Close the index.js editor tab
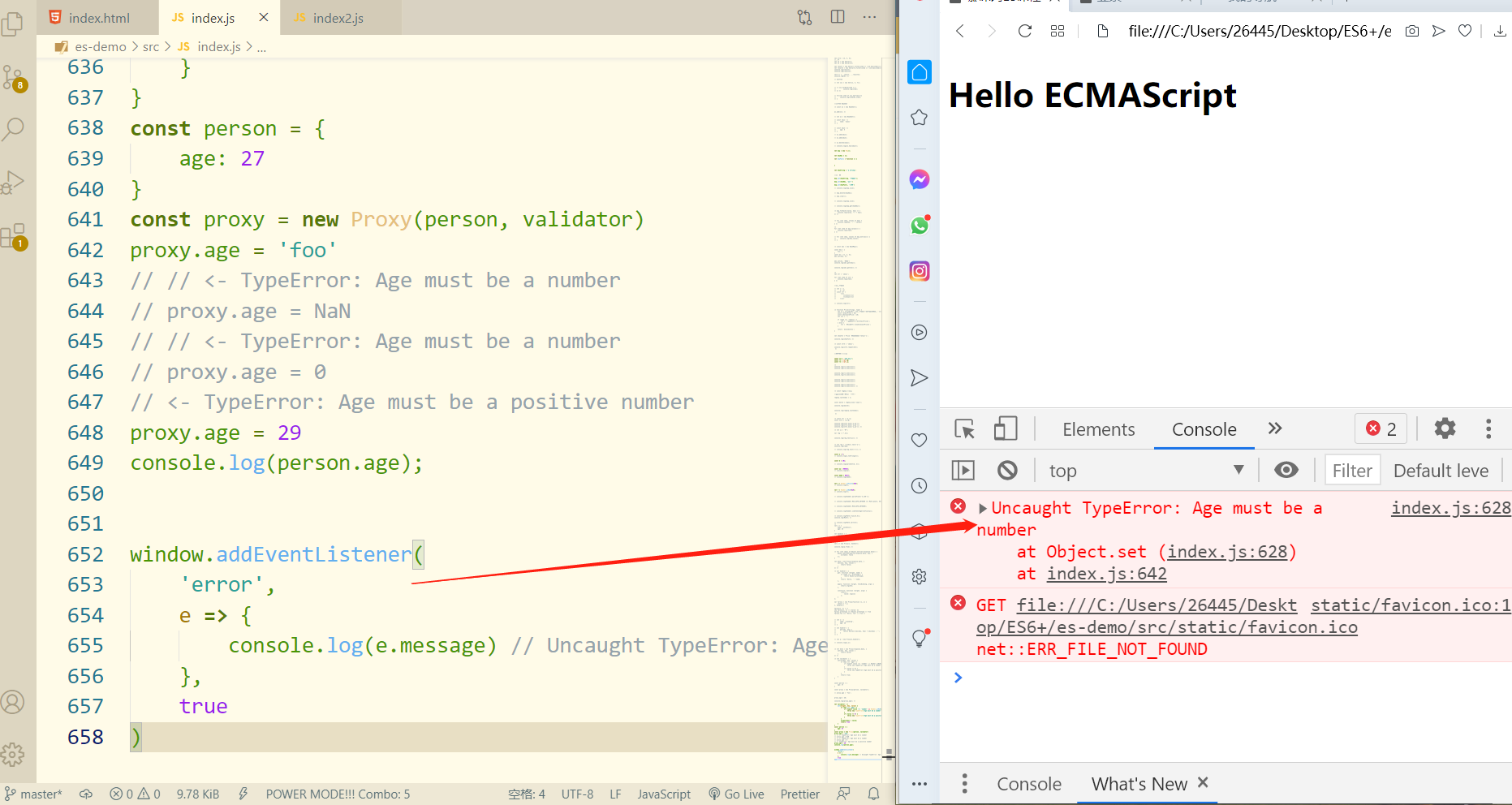 pos(264,17)
